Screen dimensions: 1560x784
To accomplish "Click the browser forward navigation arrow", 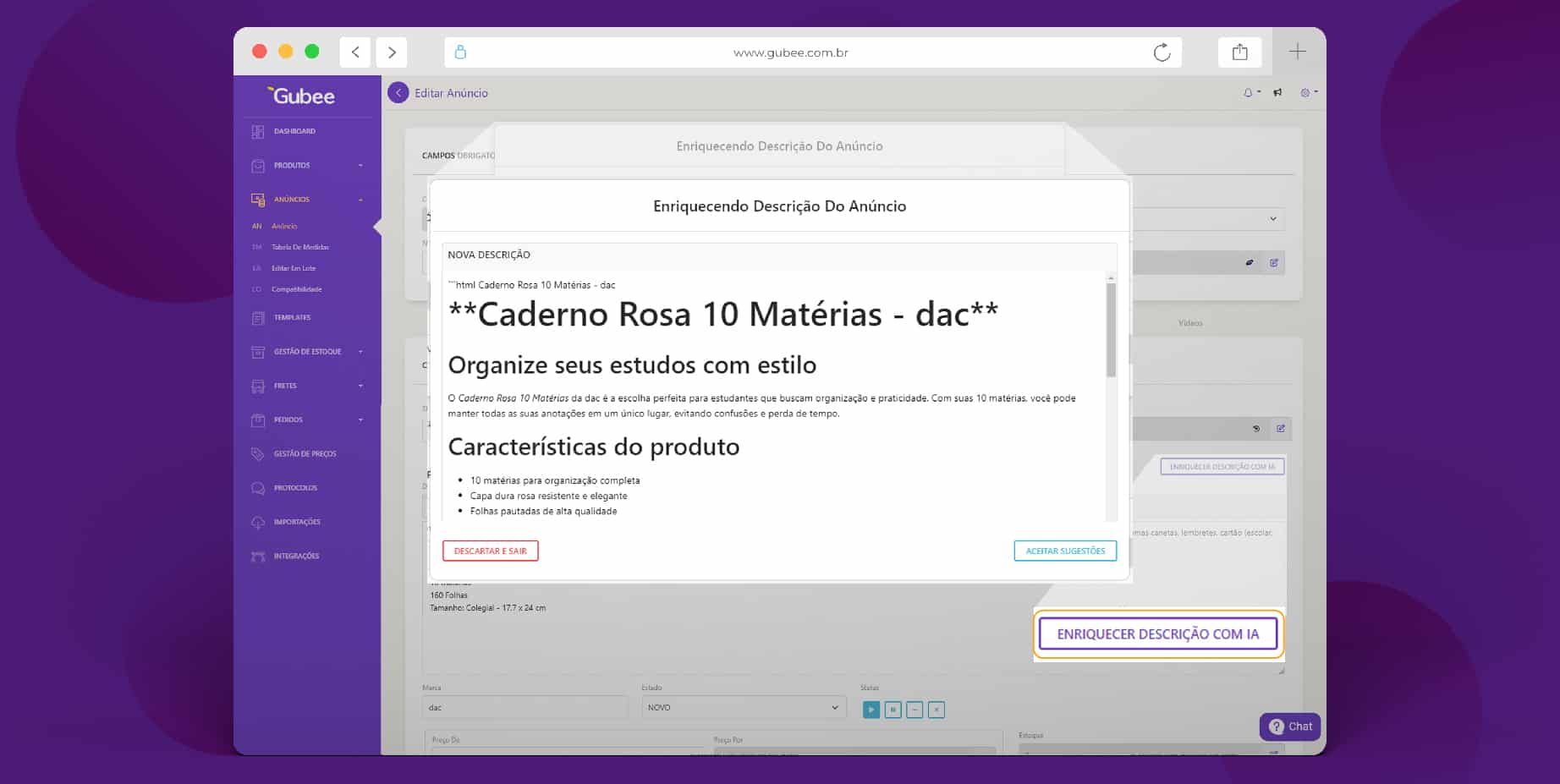I will (392, 52).
